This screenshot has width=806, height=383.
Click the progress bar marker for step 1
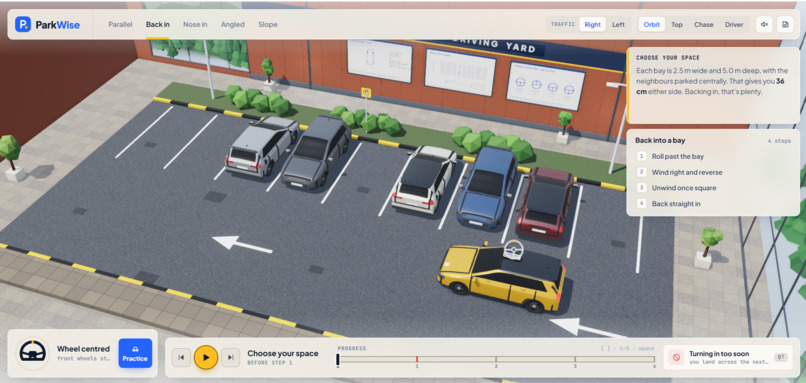pyautogui.click(x=417, y=359)
